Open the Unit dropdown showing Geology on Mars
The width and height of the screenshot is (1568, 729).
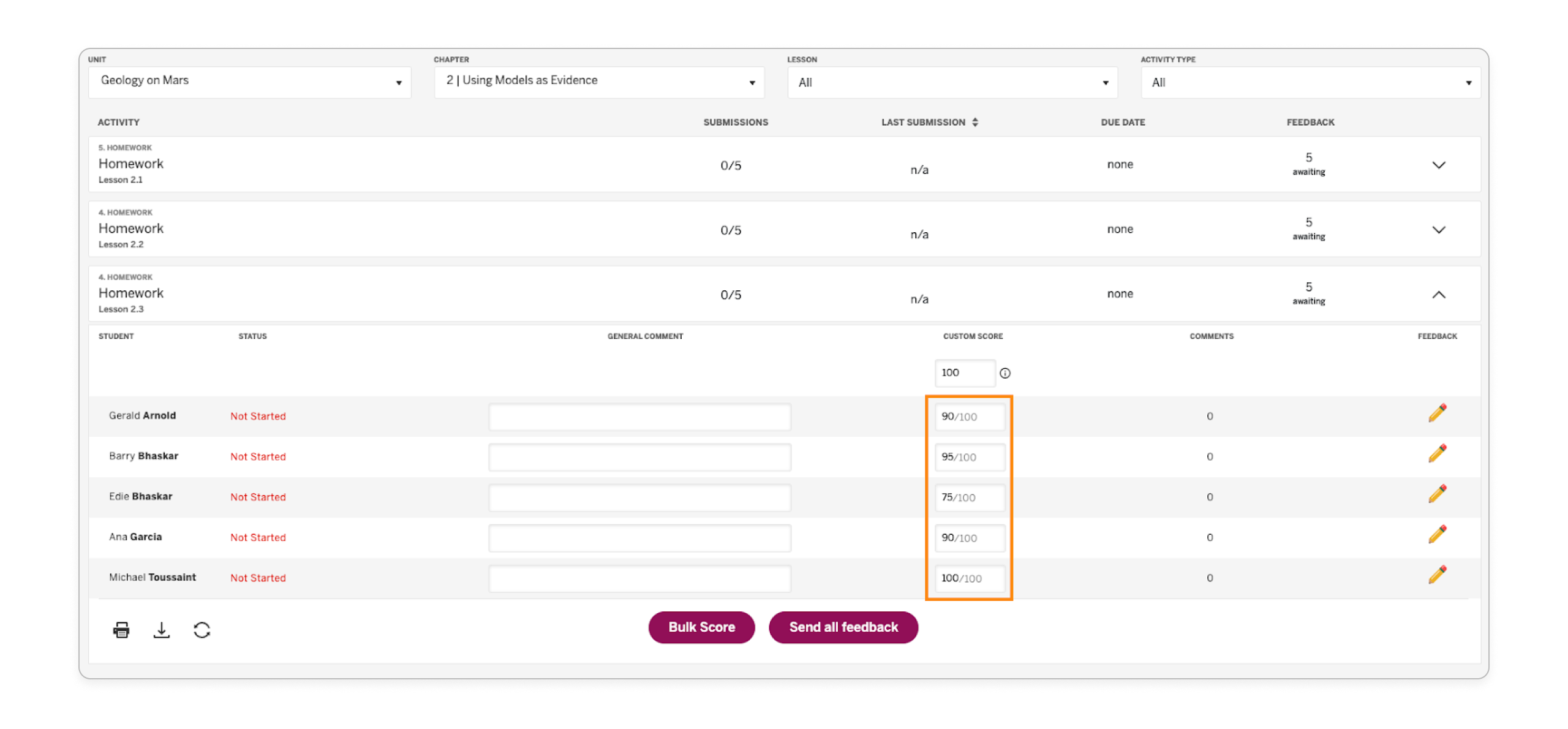point(248,81)
